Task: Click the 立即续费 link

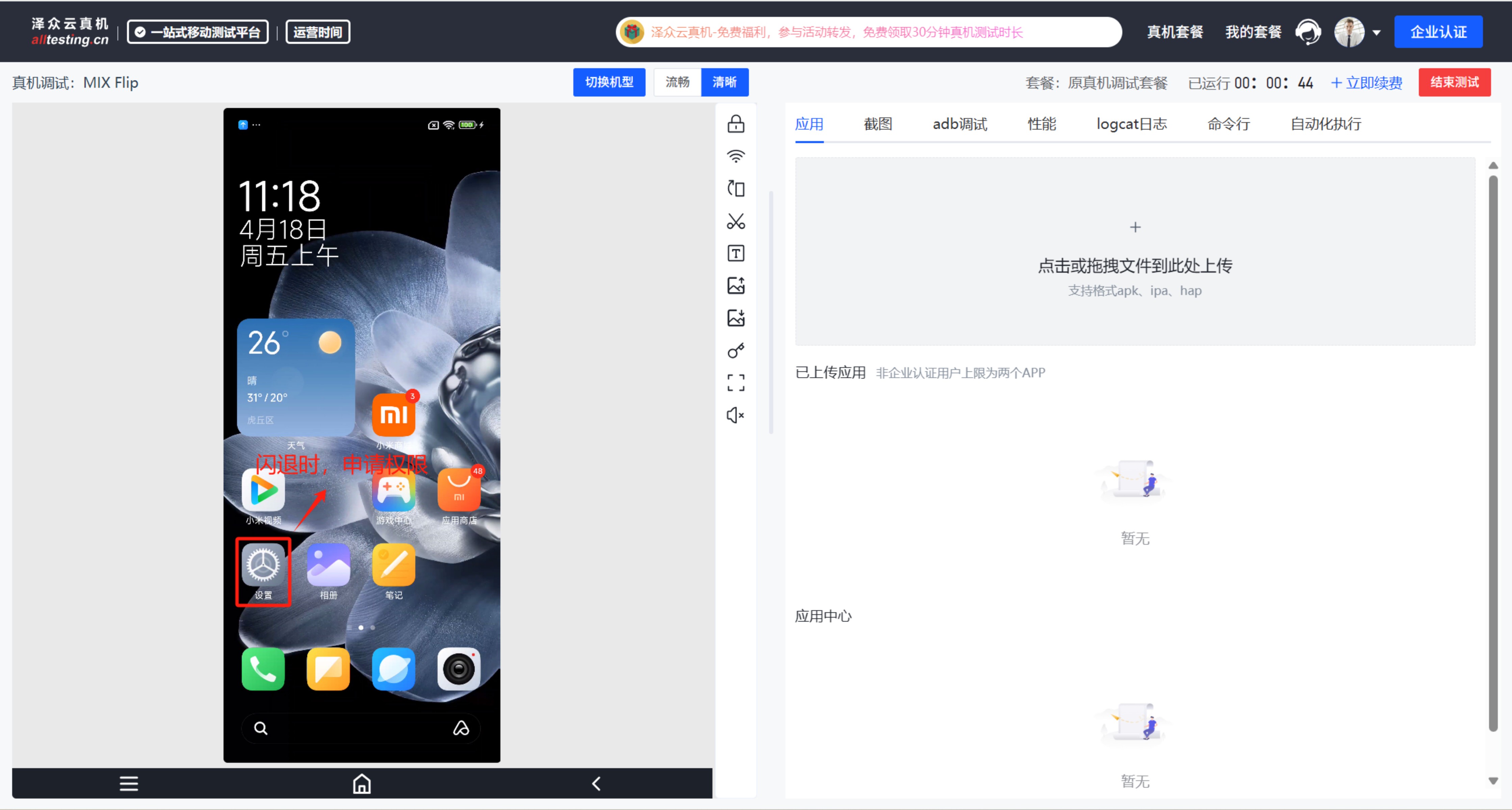Action: (1366, 83)
